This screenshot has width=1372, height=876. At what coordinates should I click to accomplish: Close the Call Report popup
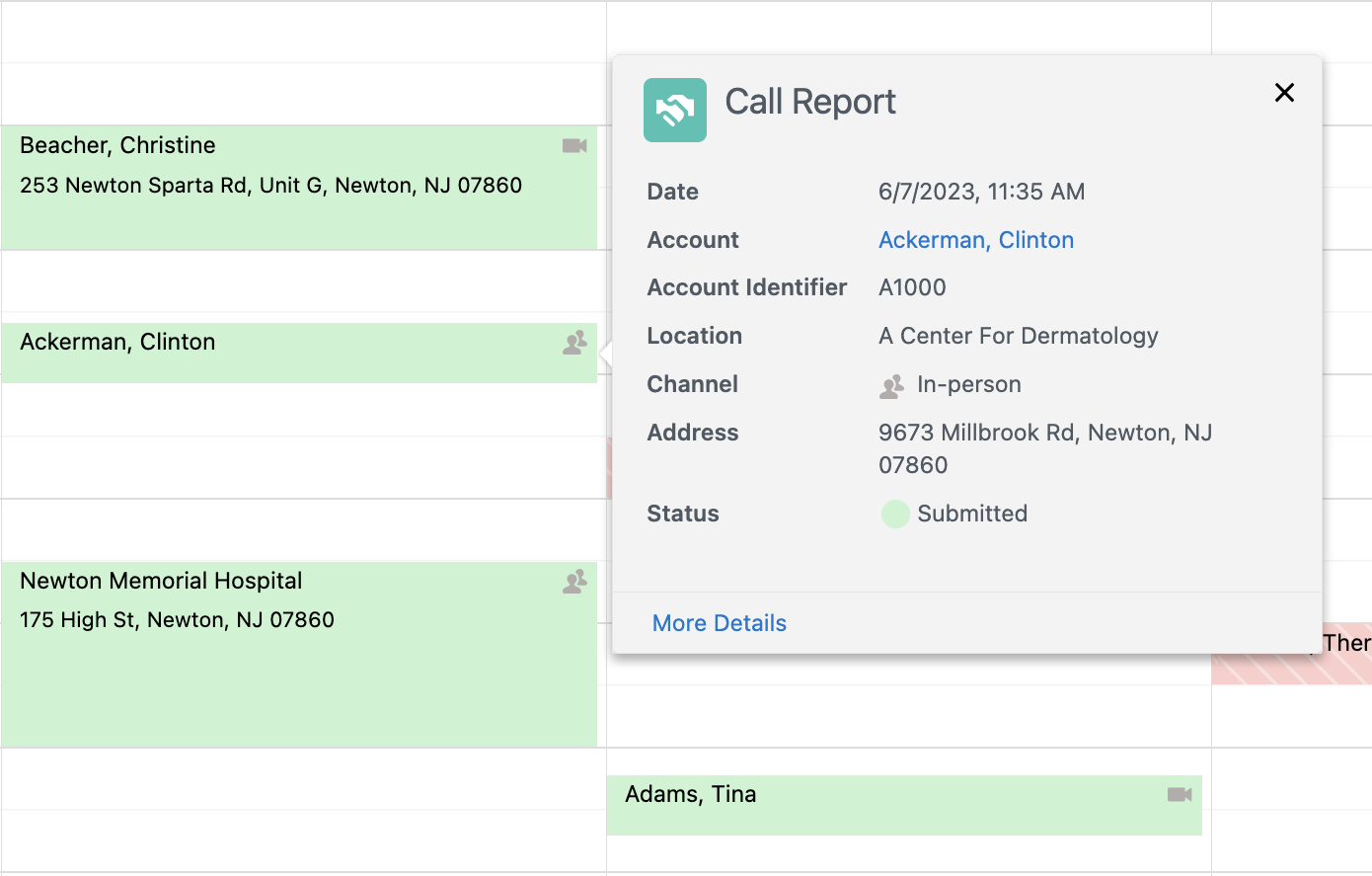1284,93
